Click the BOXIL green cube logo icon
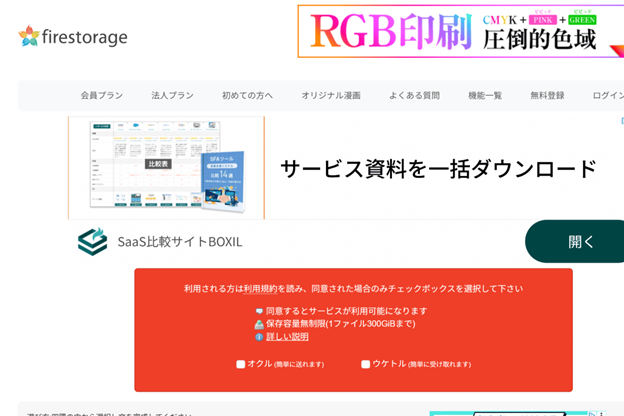 93,242
